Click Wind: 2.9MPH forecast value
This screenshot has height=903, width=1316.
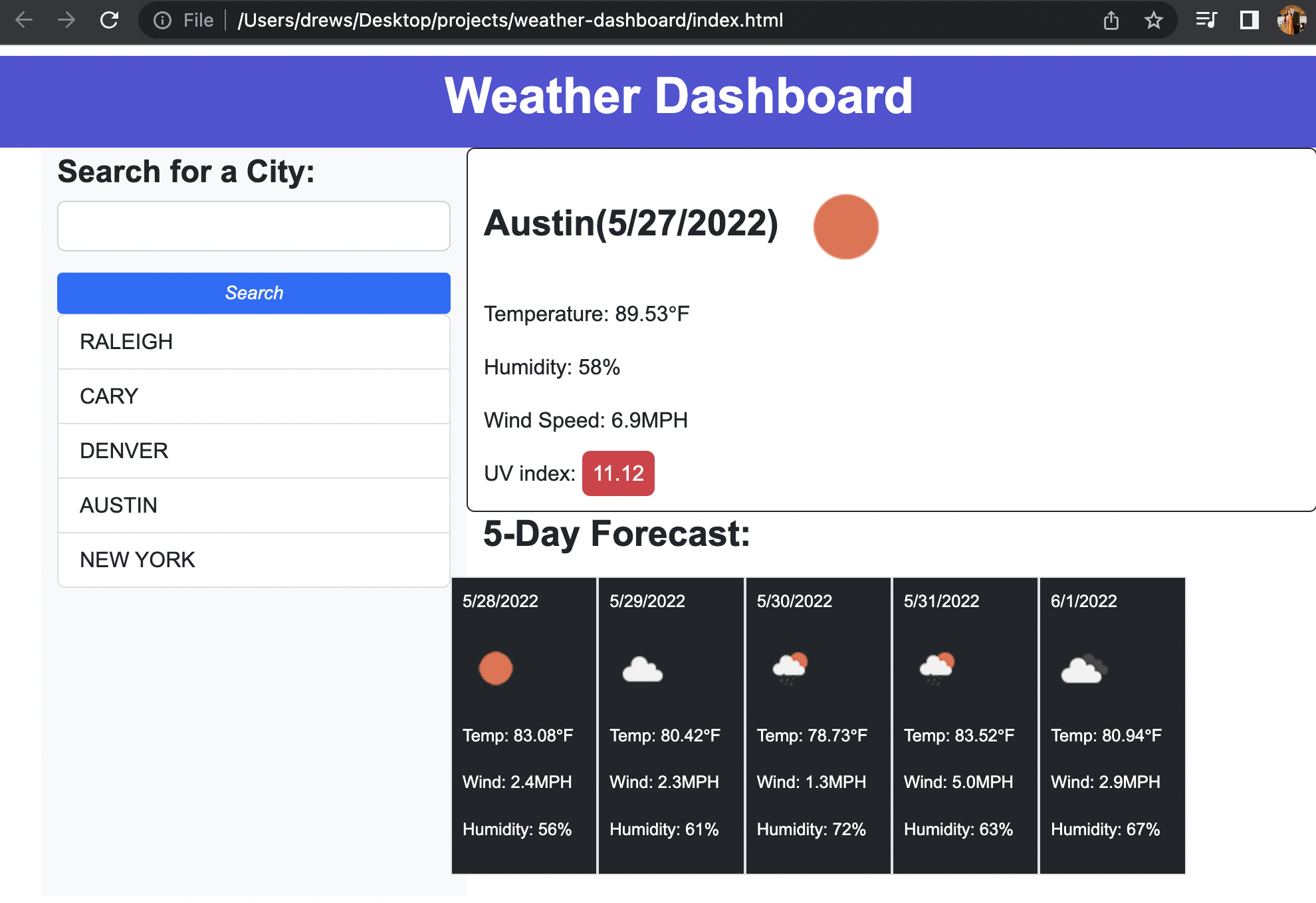(1105, 782)
